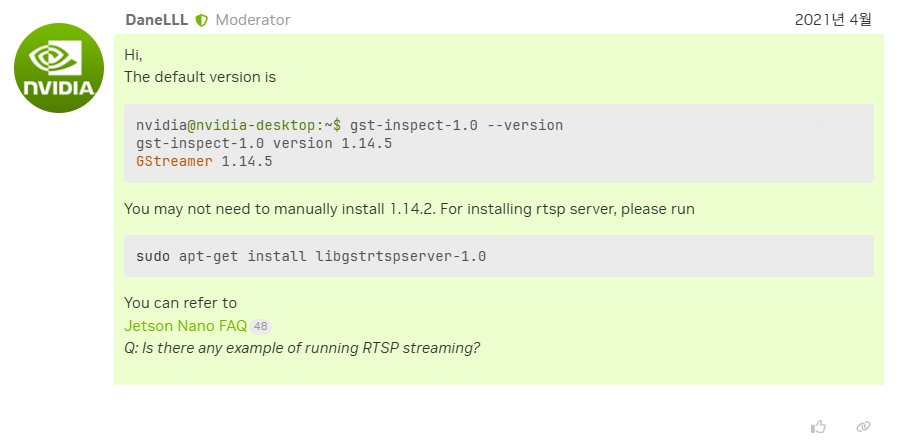The image size is (910, 448).
Task: Click the orange GStreamer word in code
Action: pyautogui.click(x=174, y=162)
